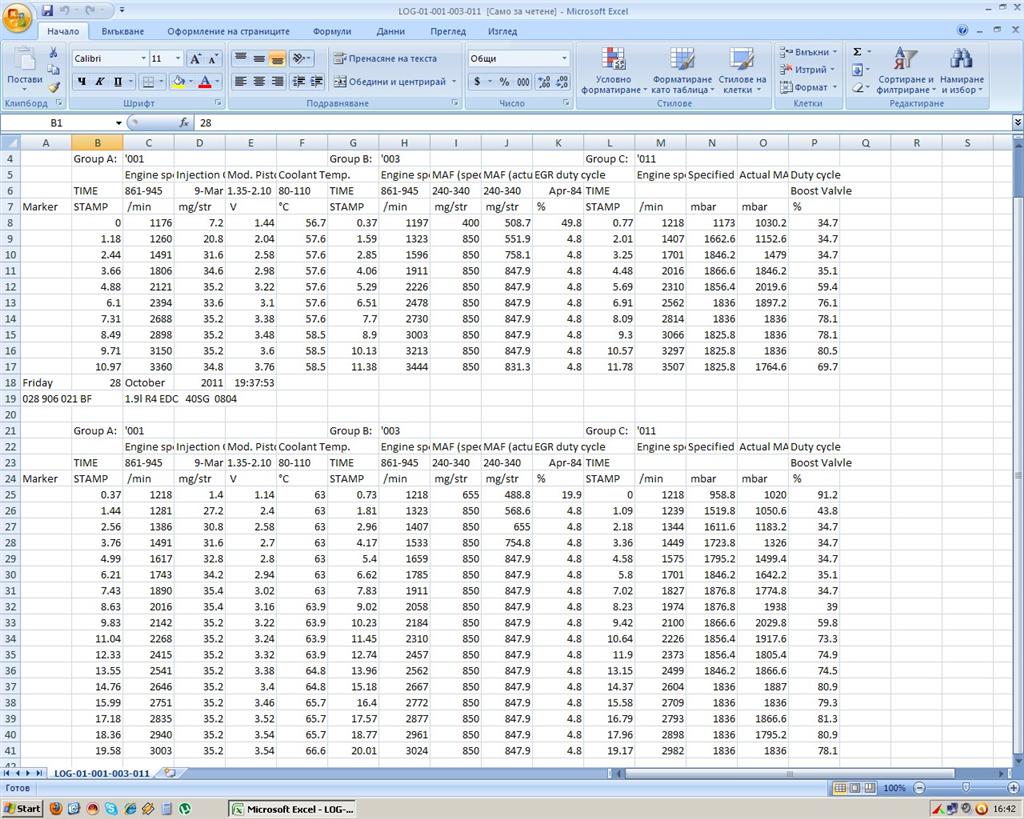
Task: Expand the Общи number format dropdown
Action: [x=564, y=59]
